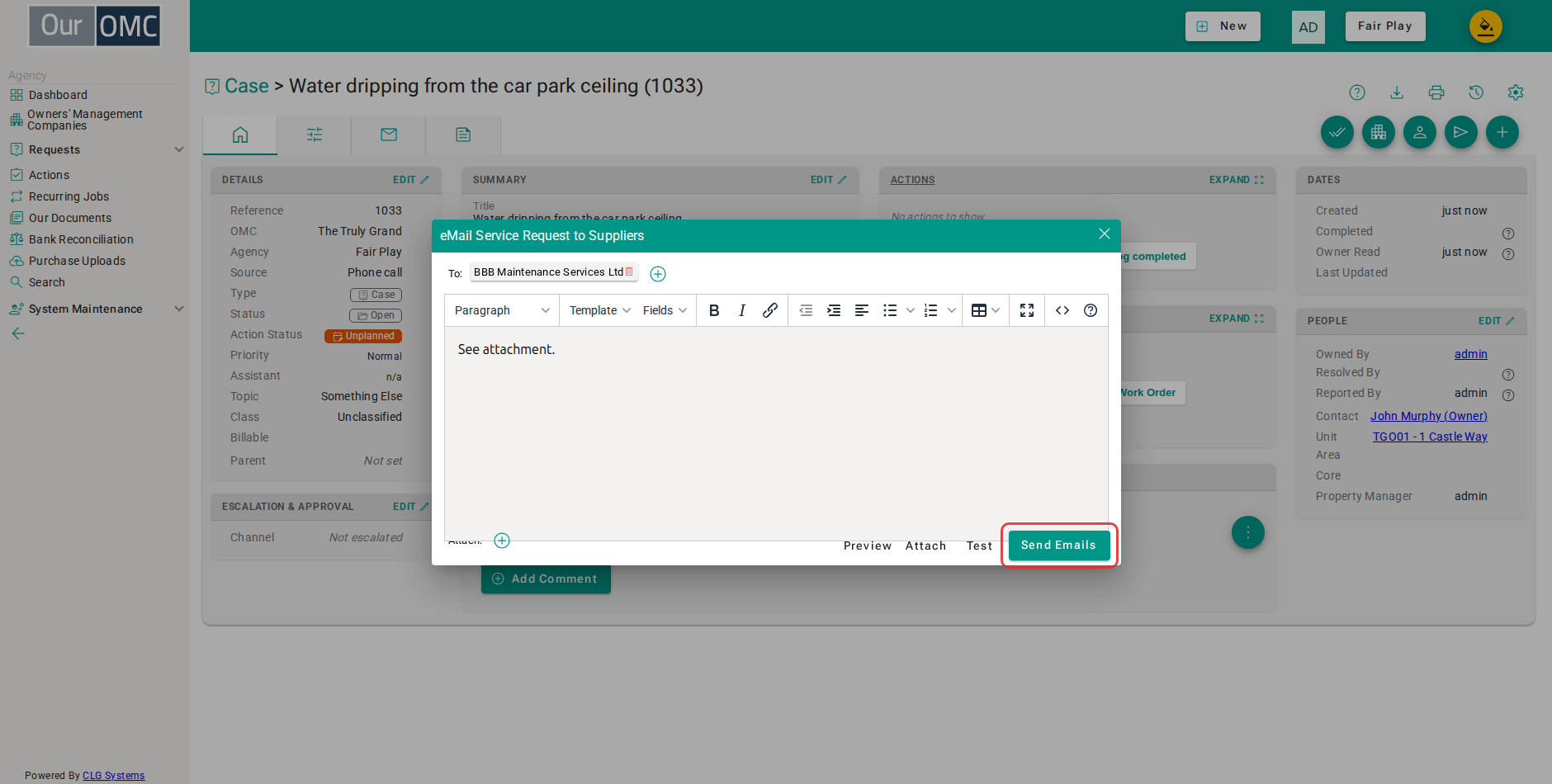
Task: Click the Add Comment button
Action: tap(546, 579)
